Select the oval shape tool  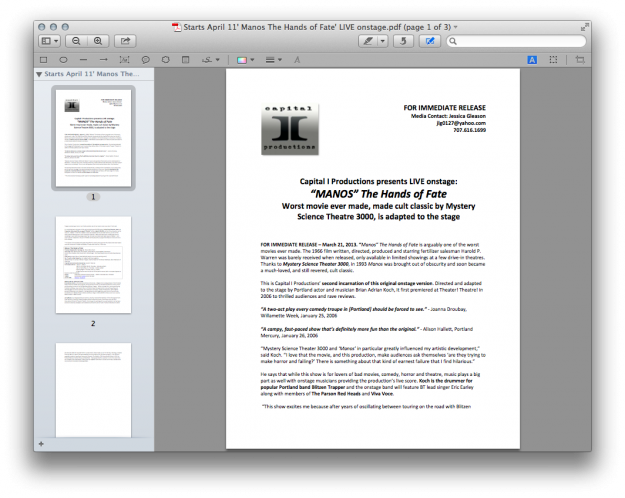tap(63, 60)
